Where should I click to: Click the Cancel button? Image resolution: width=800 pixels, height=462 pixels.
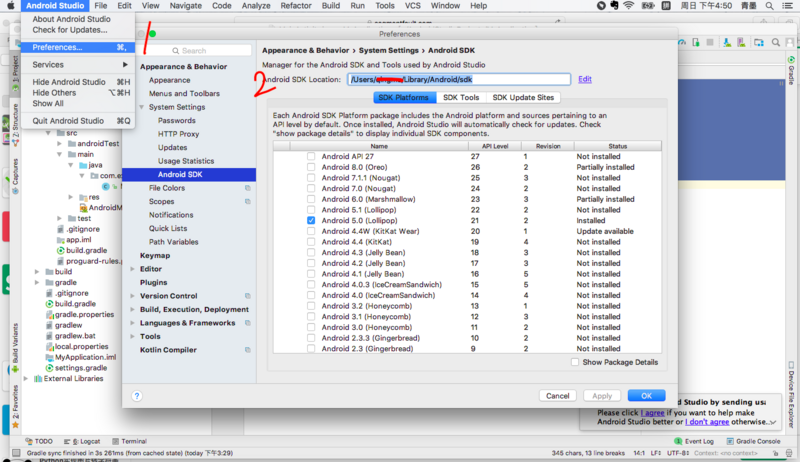[558, 396]
